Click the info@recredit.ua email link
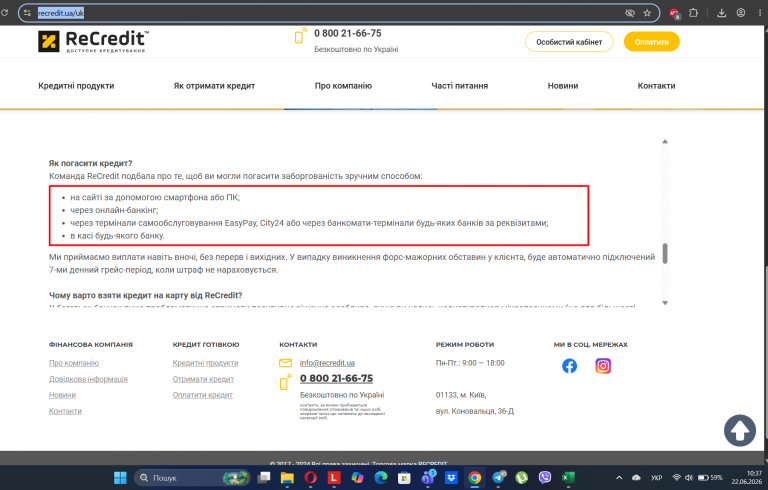The image size is (768, 490). [327, 363]
